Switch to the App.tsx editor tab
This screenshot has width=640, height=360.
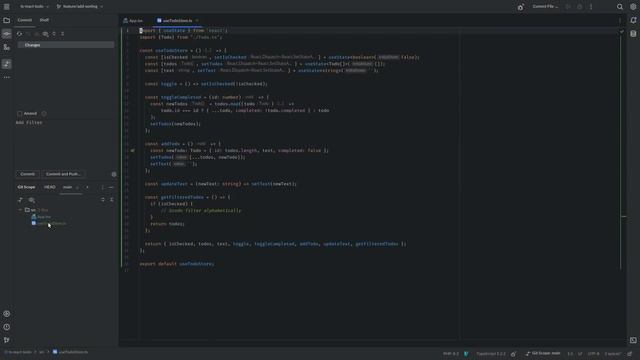click(x=133, y=20)
